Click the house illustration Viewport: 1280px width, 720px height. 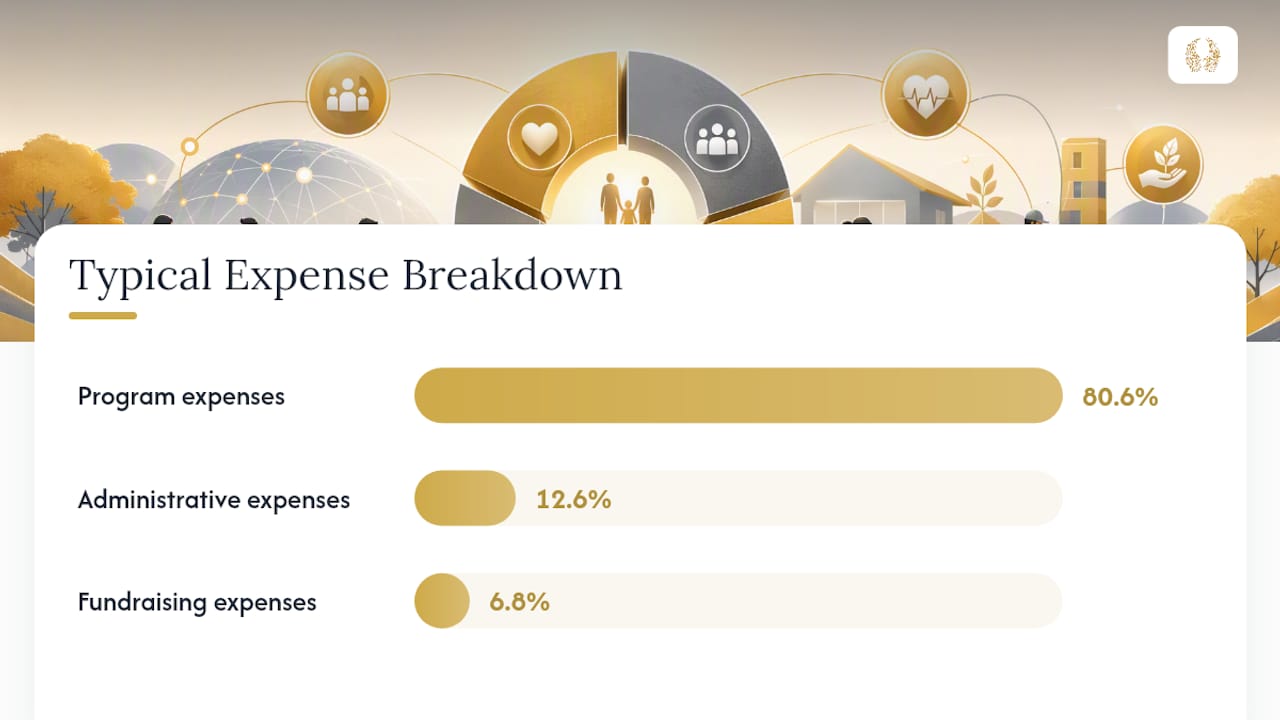pyautogui.click(x=875, y=185)
